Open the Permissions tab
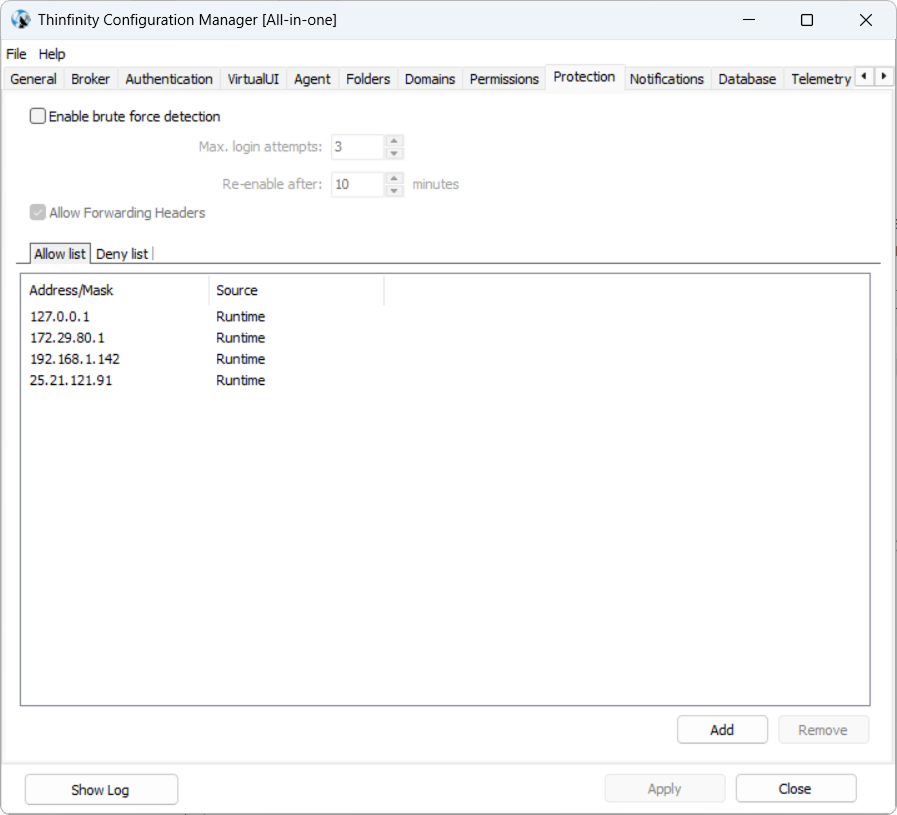This screenshot has width=897, height=815. 504,79
